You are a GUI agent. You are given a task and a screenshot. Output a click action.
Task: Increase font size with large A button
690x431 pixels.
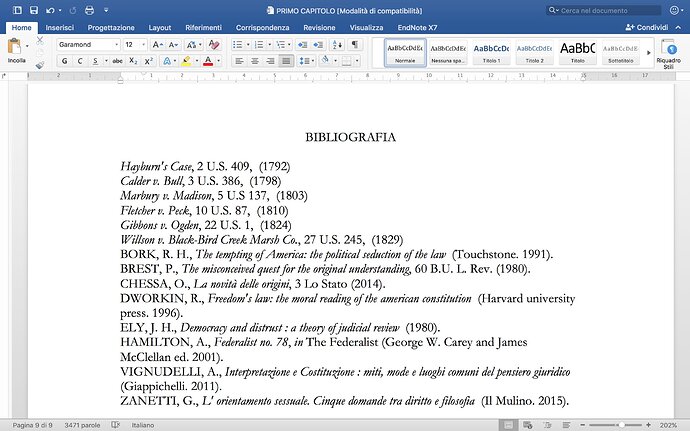click(x=158, y=44)
